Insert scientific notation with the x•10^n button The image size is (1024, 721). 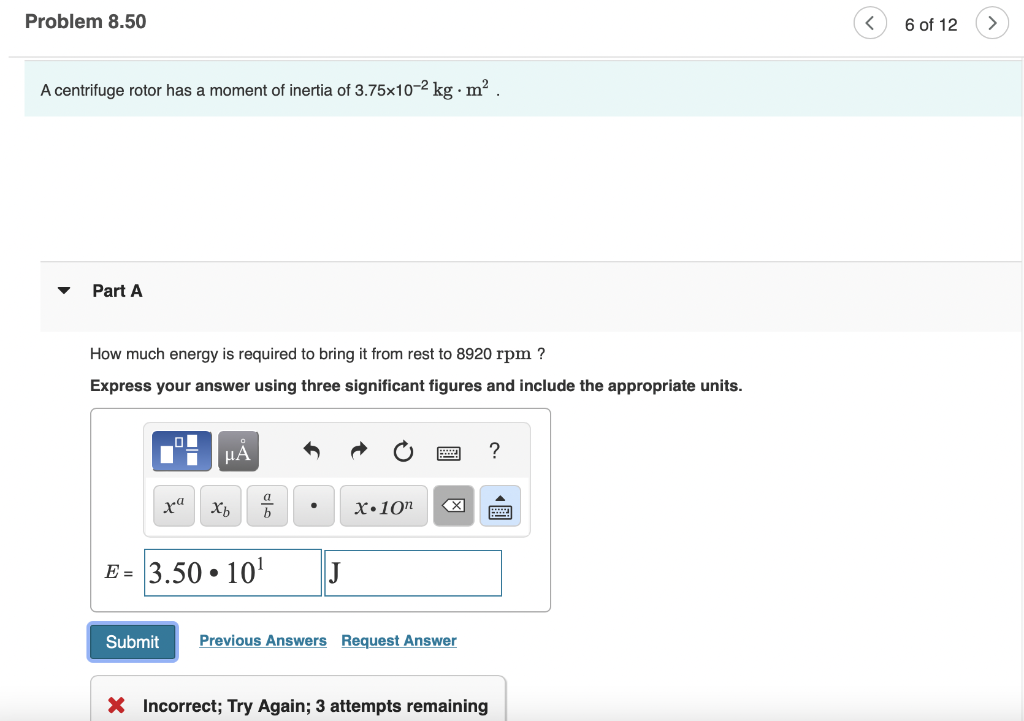(x=383, y=506)
